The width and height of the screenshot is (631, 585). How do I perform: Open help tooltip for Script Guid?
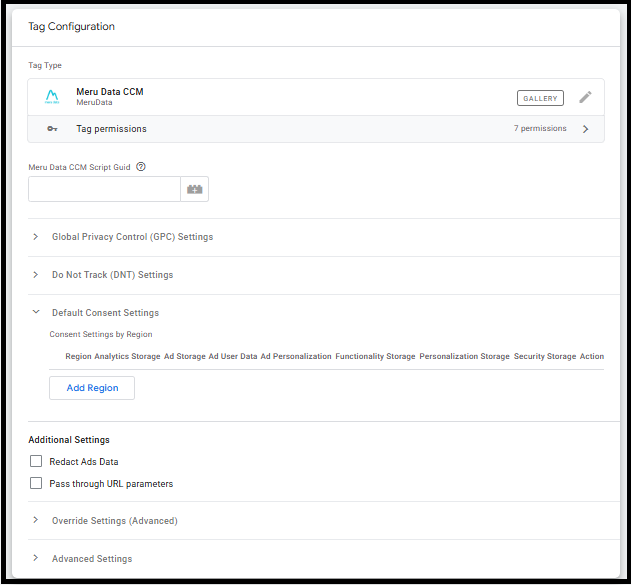(x=141, y=167)
